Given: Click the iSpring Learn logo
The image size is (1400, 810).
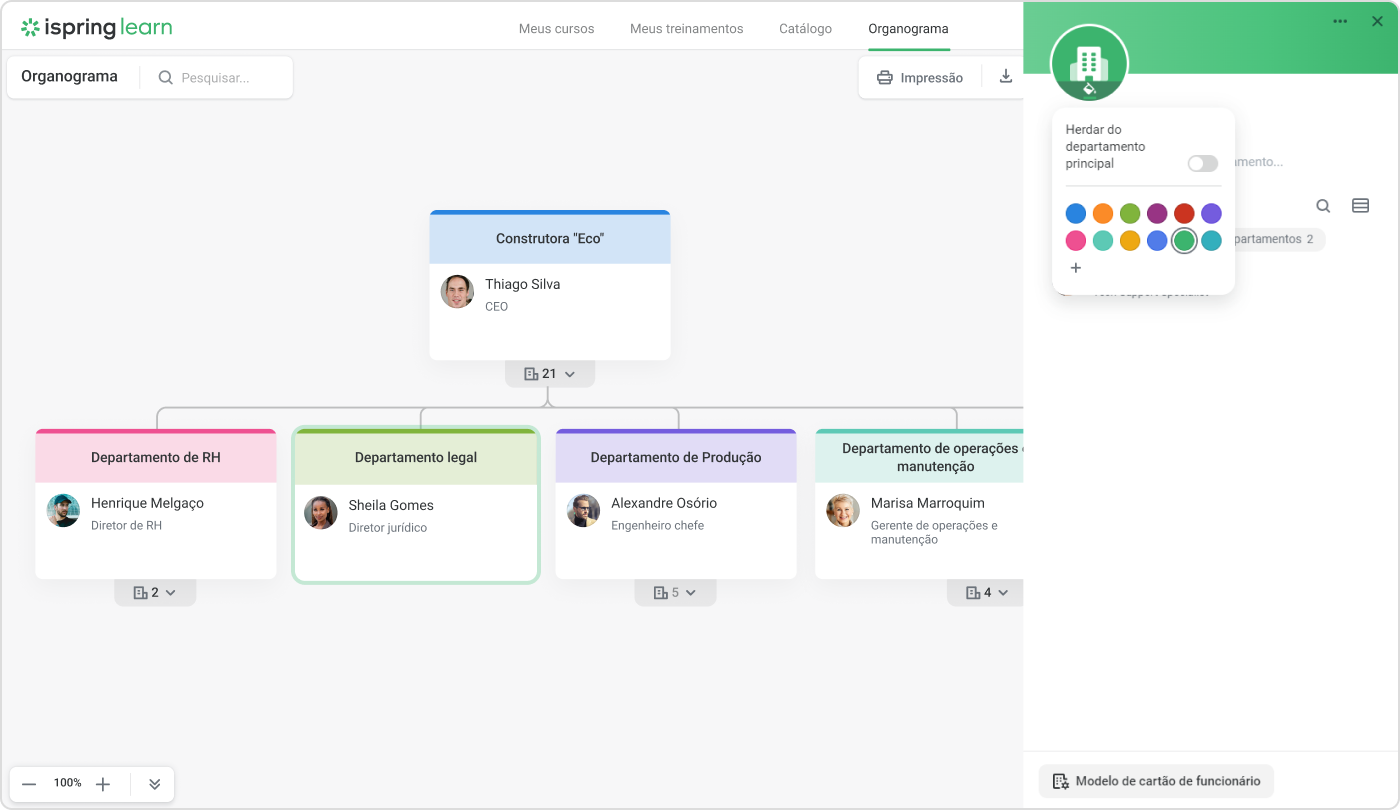Looking at the screenshot, I should click(96, 28).
